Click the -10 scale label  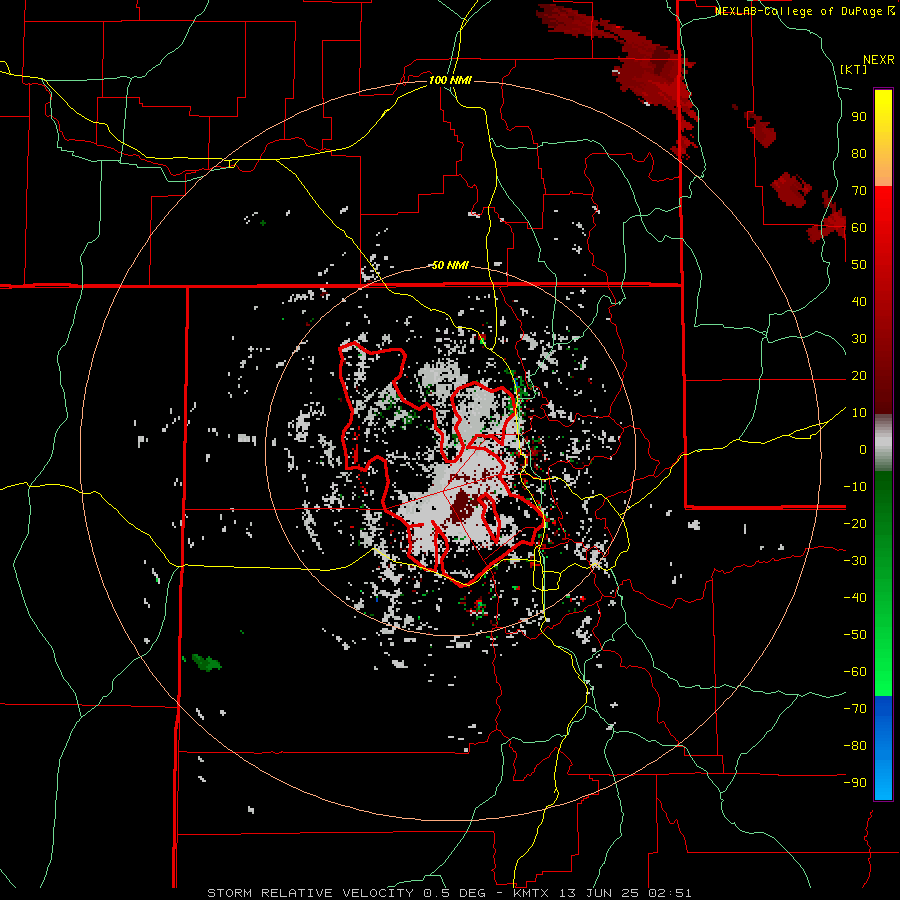(x=855, y=487)
